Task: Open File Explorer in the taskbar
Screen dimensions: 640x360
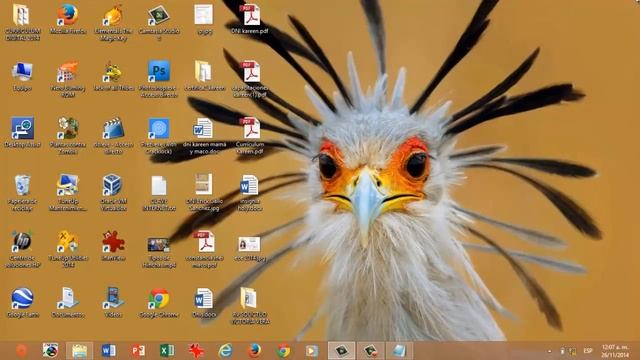Action: click(80, 351)
